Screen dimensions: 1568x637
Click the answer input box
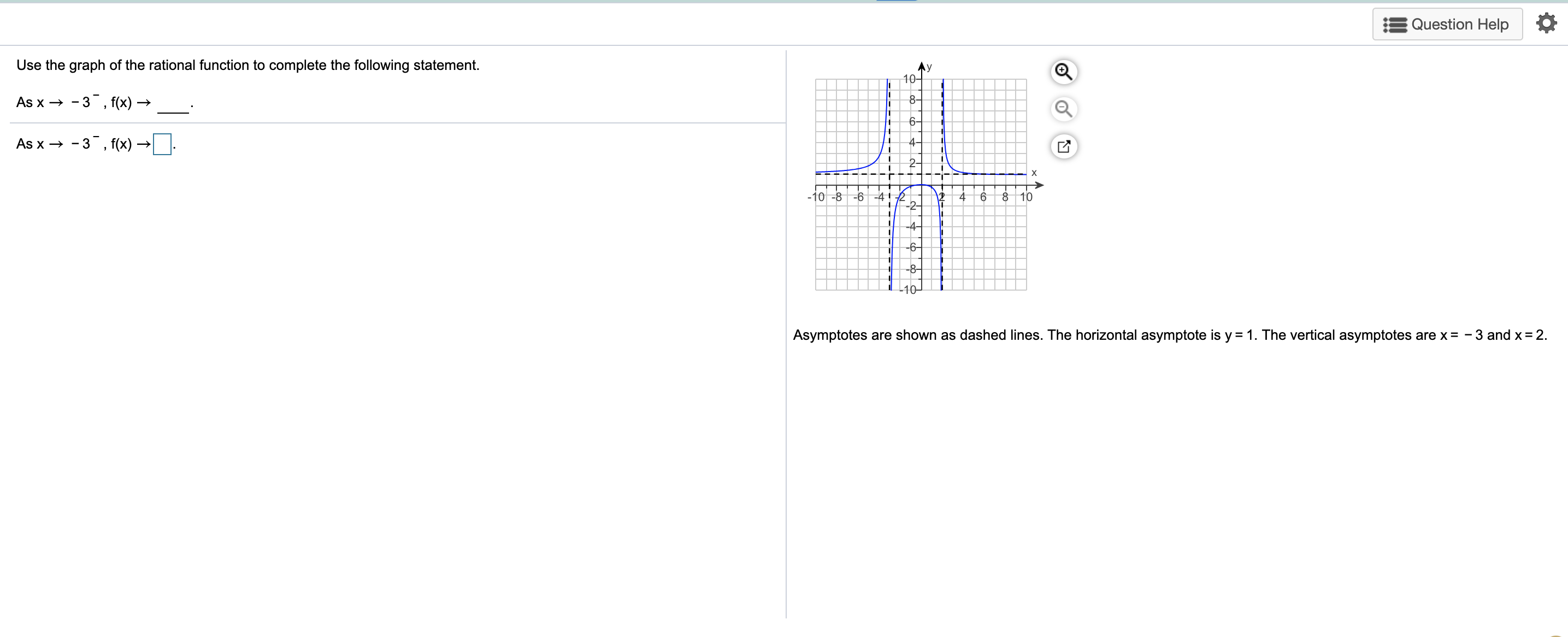pos(161,145)
